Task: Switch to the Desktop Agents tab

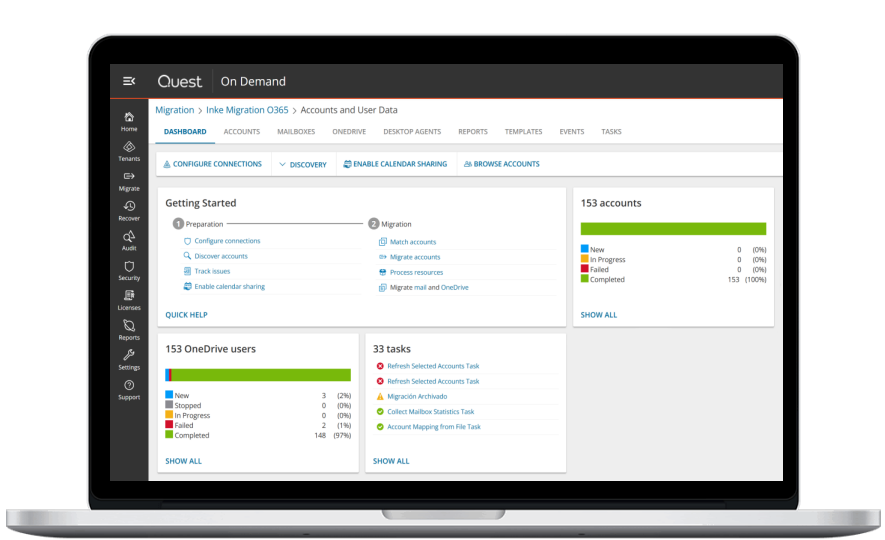Action: click(412, 132)
